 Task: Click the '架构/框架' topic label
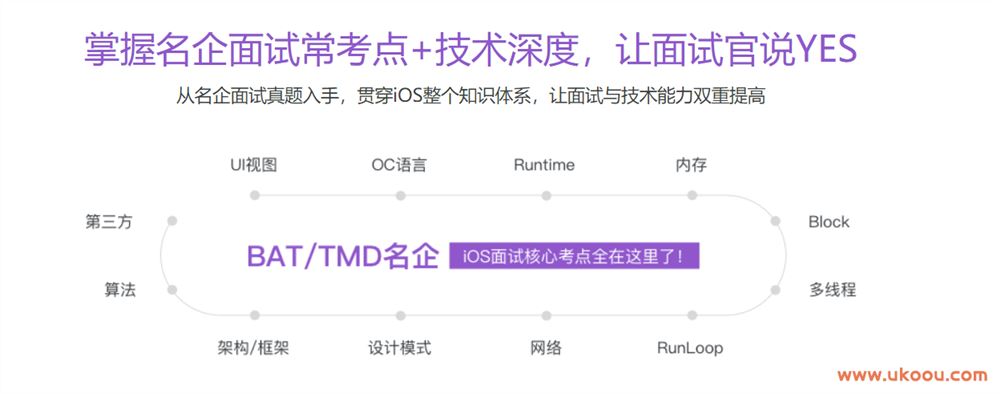[254, 348]
